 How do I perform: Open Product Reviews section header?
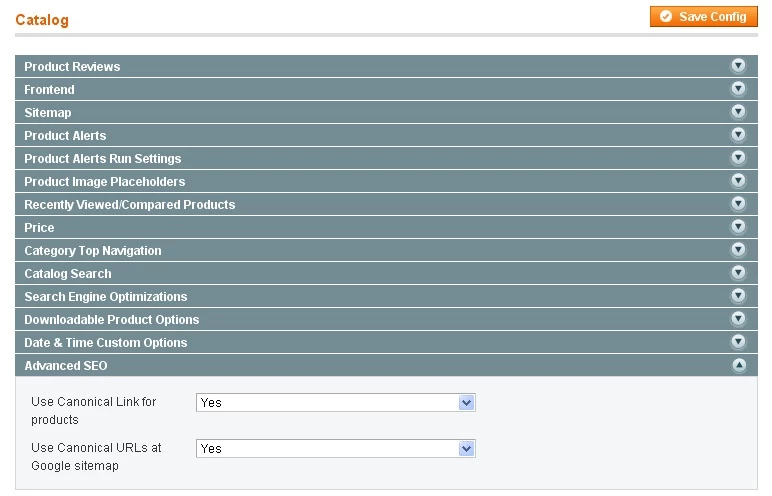tap(386, 66)
